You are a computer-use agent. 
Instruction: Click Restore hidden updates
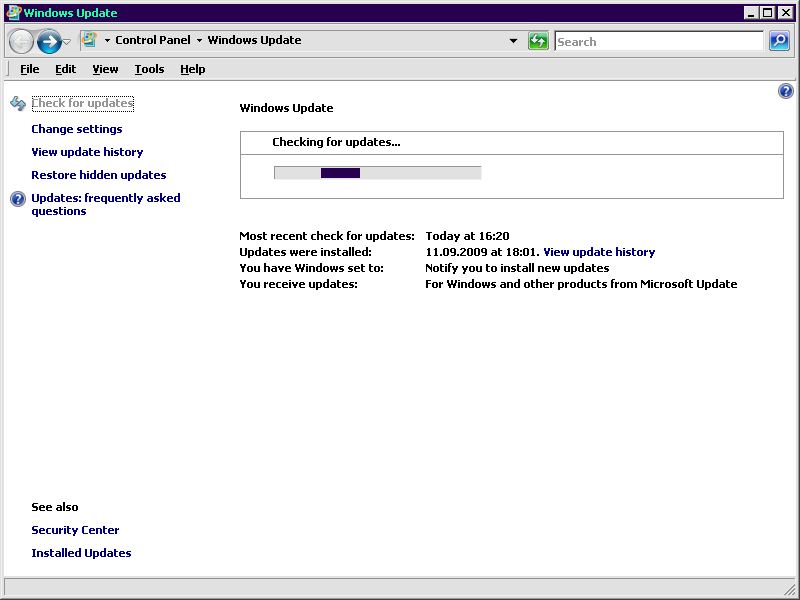(x=99, y=175)
